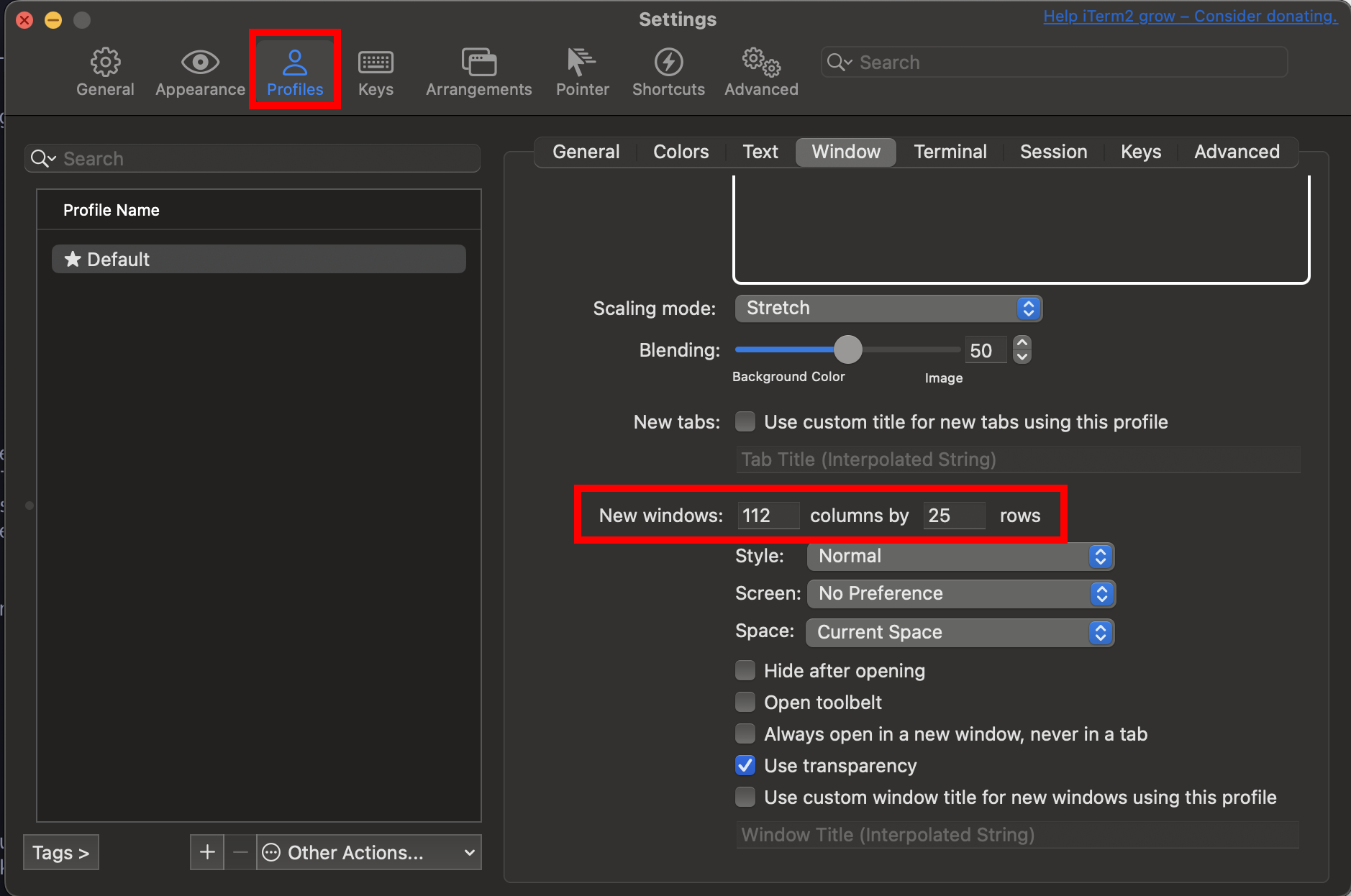Open the Scaling mode Stretch dropdown
The image size is (1351, 896).
888,308
